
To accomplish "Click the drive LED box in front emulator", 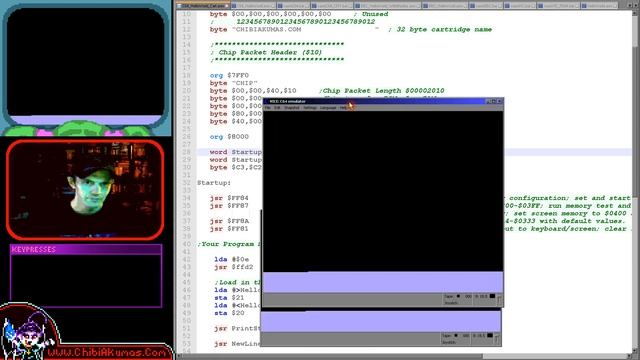I will [x=492, y=296].
